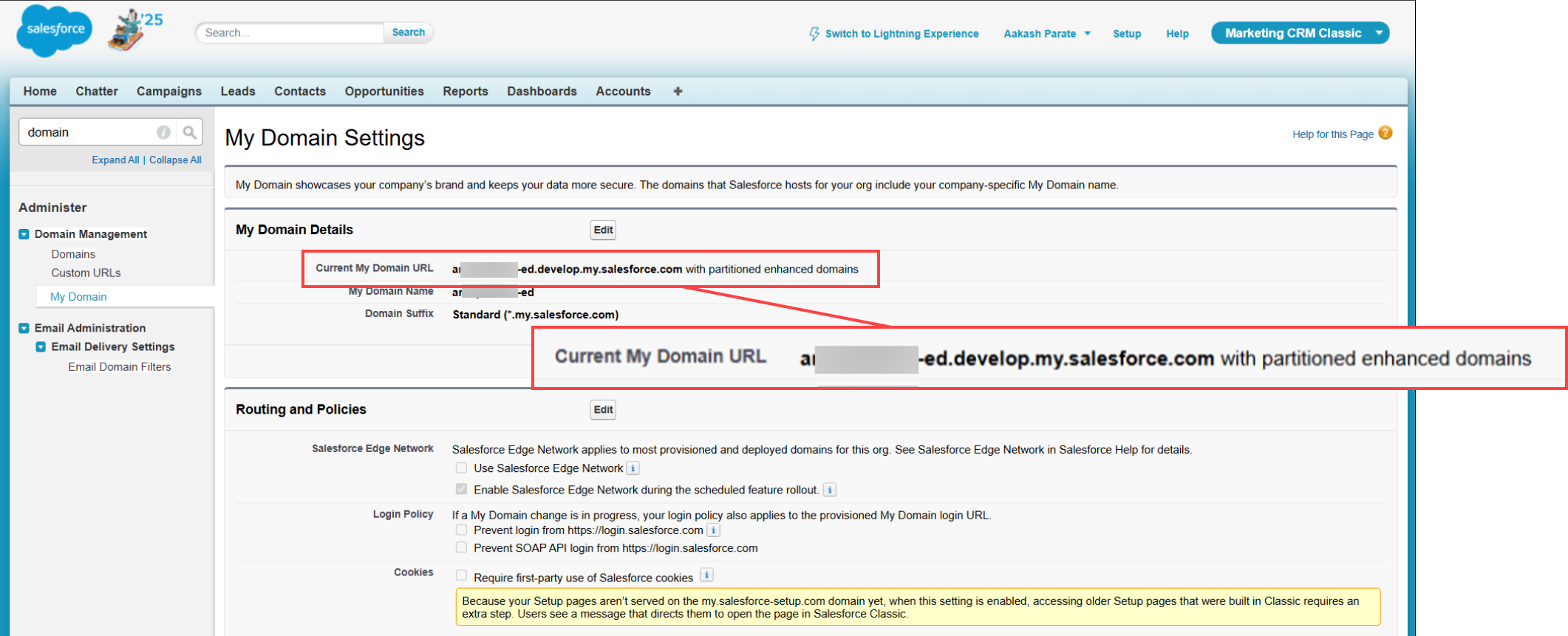Viewport: 1568px width, 636px height.
Task: Click Help for this Page link
Action: [1333, 134]
